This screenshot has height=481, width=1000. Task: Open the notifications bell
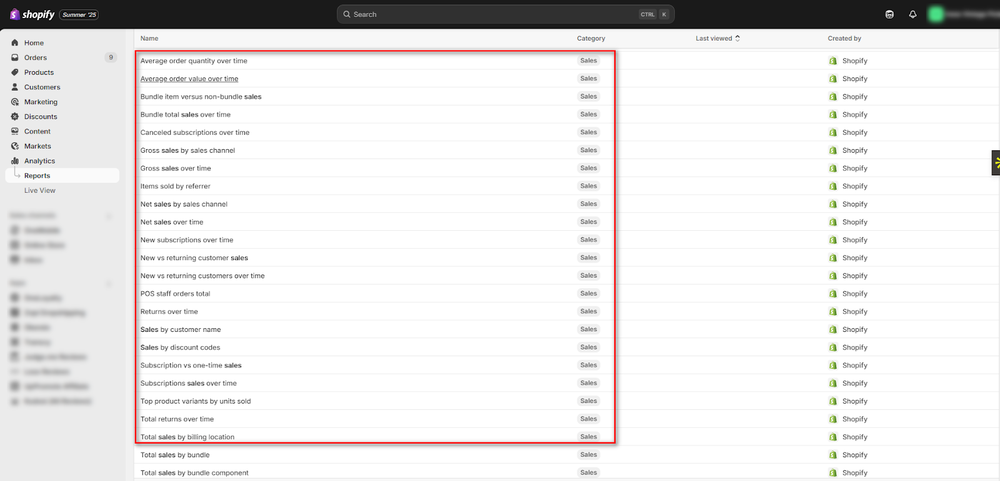tap(913, 14)
